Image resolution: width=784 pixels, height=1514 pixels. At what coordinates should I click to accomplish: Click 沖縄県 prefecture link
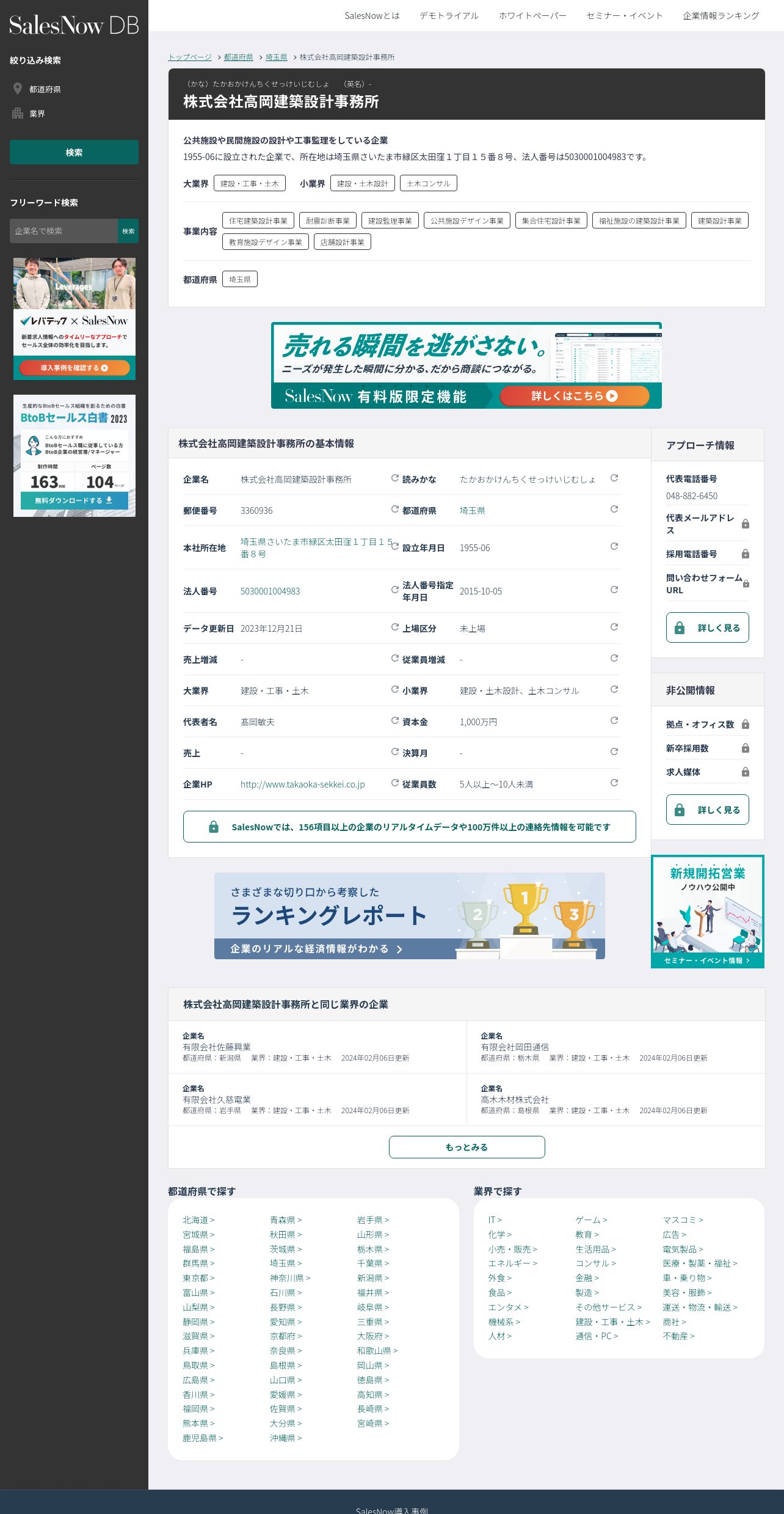(x=286, y=1438)
